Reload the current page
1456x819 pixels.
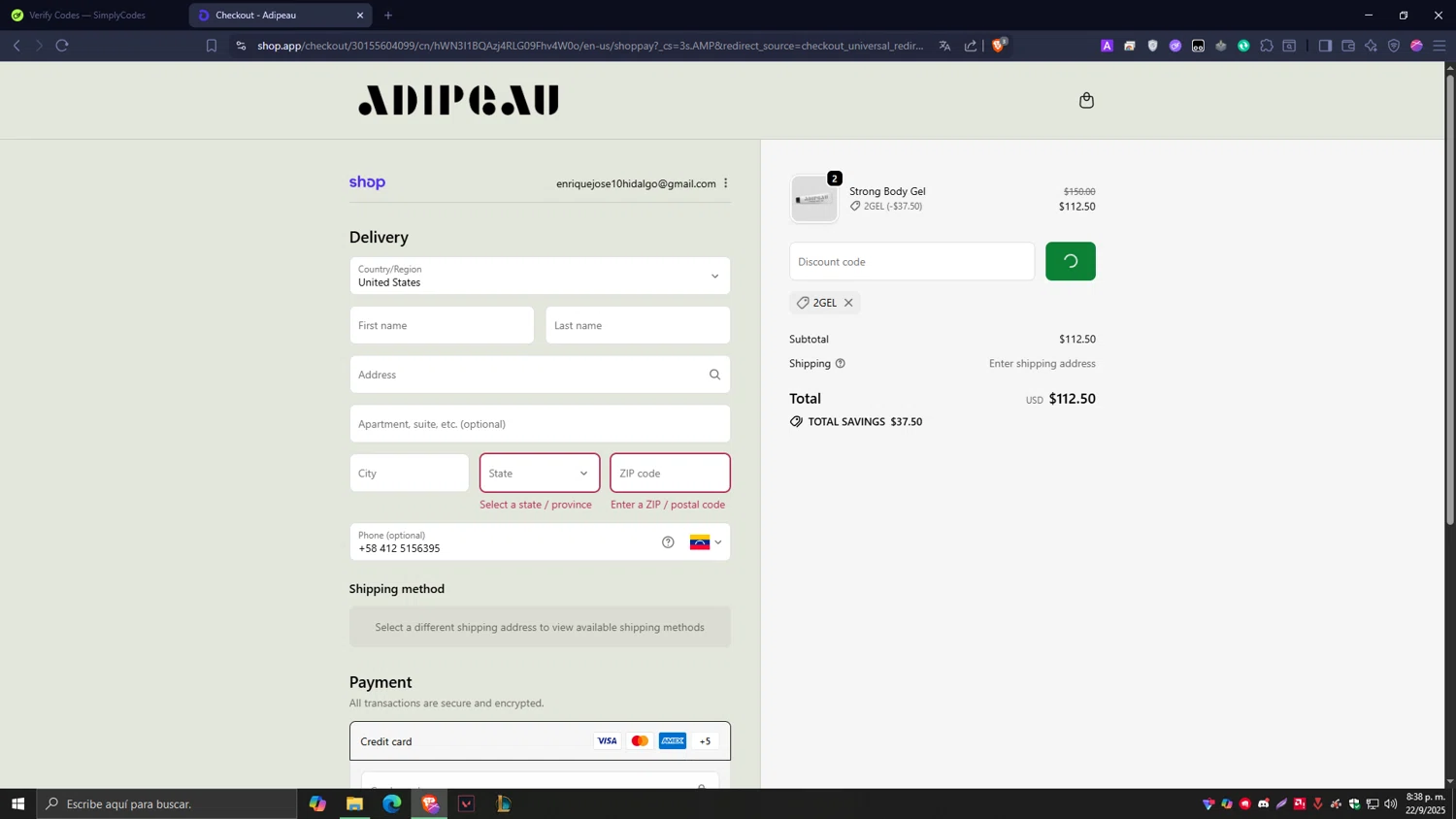pyautogui.click(x=62, y=46)
